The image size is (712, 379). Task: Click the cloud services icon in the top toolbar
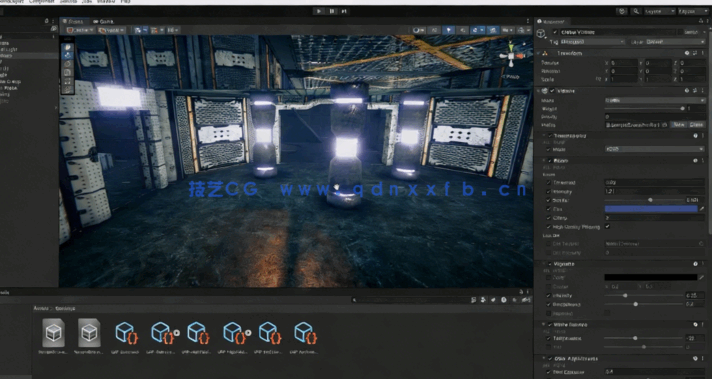(x=622, y=11)
